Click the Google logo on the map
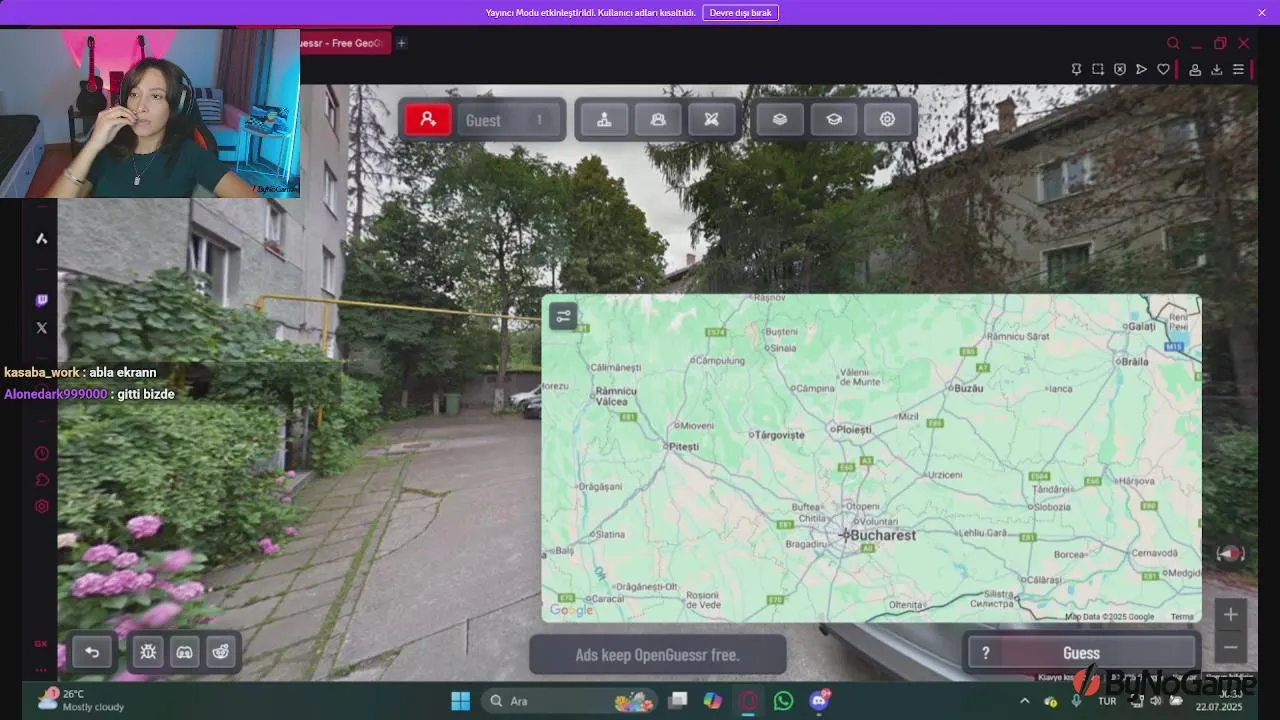 coord(571,610)
